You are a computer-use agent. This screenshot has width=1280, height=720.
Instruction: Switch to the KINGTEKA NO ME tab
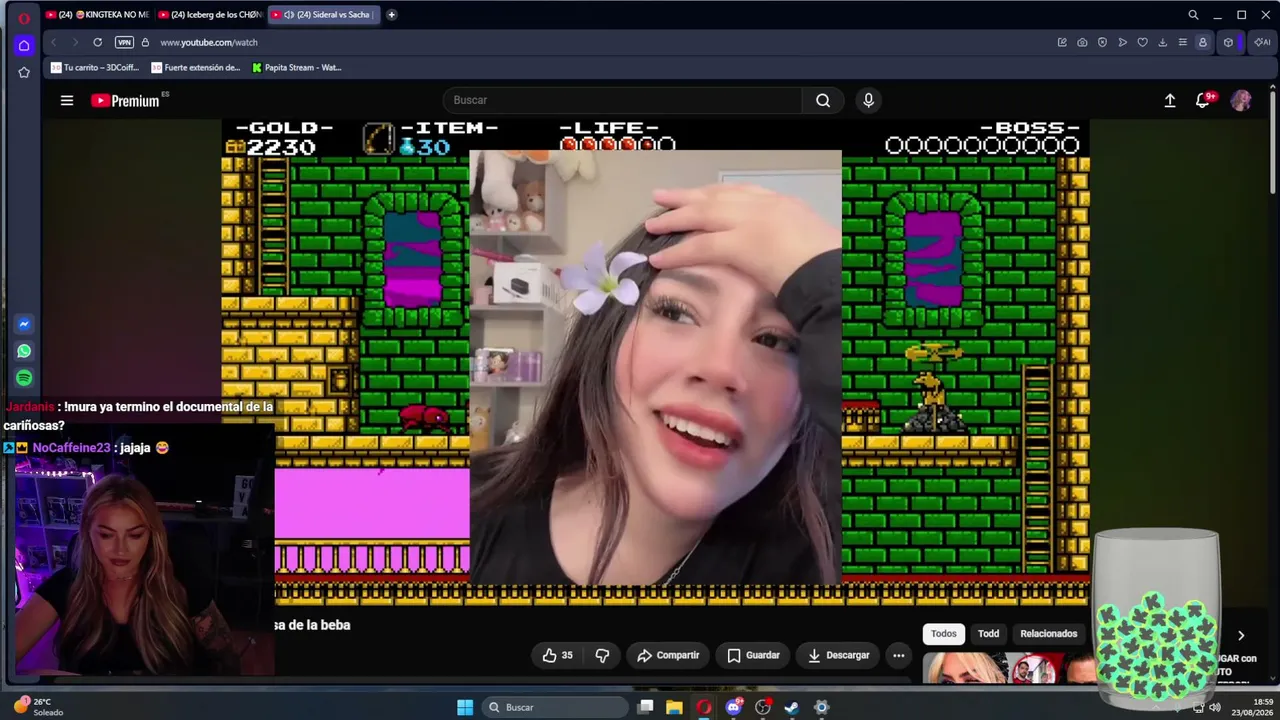(97, 15)
